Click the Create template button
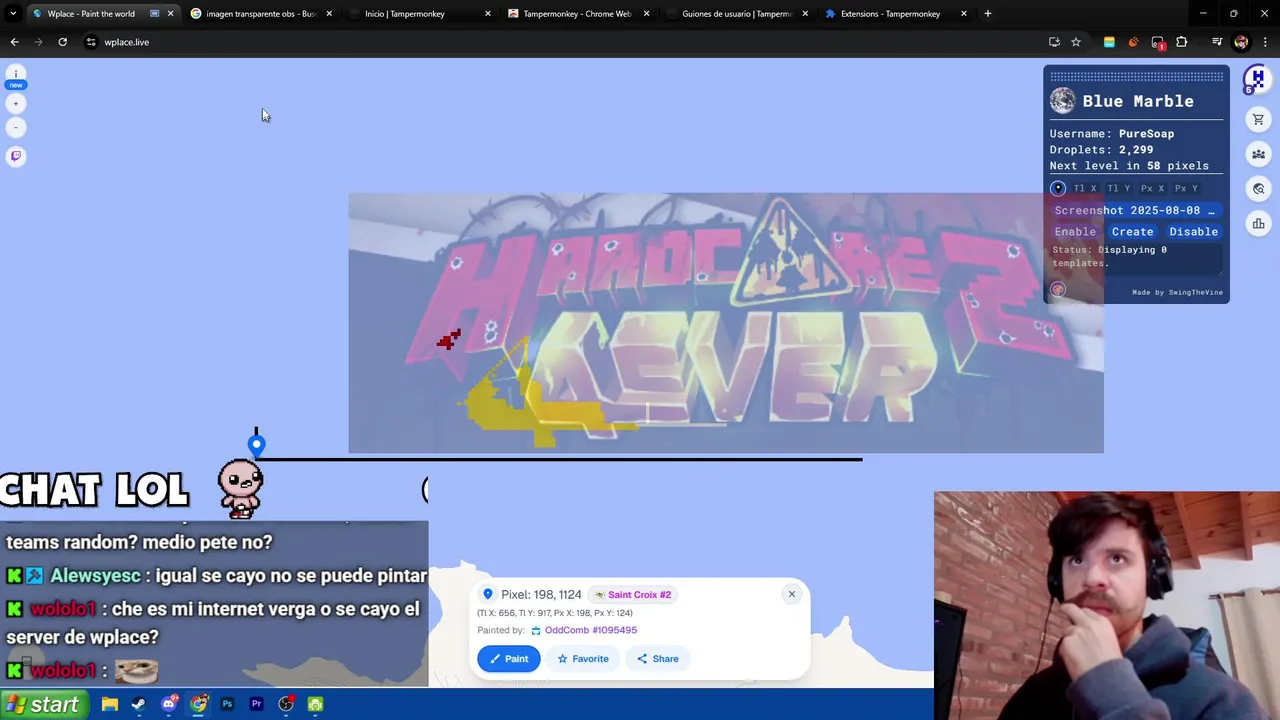Screen dimensions: 1280x720 (x=1132, y=232)
